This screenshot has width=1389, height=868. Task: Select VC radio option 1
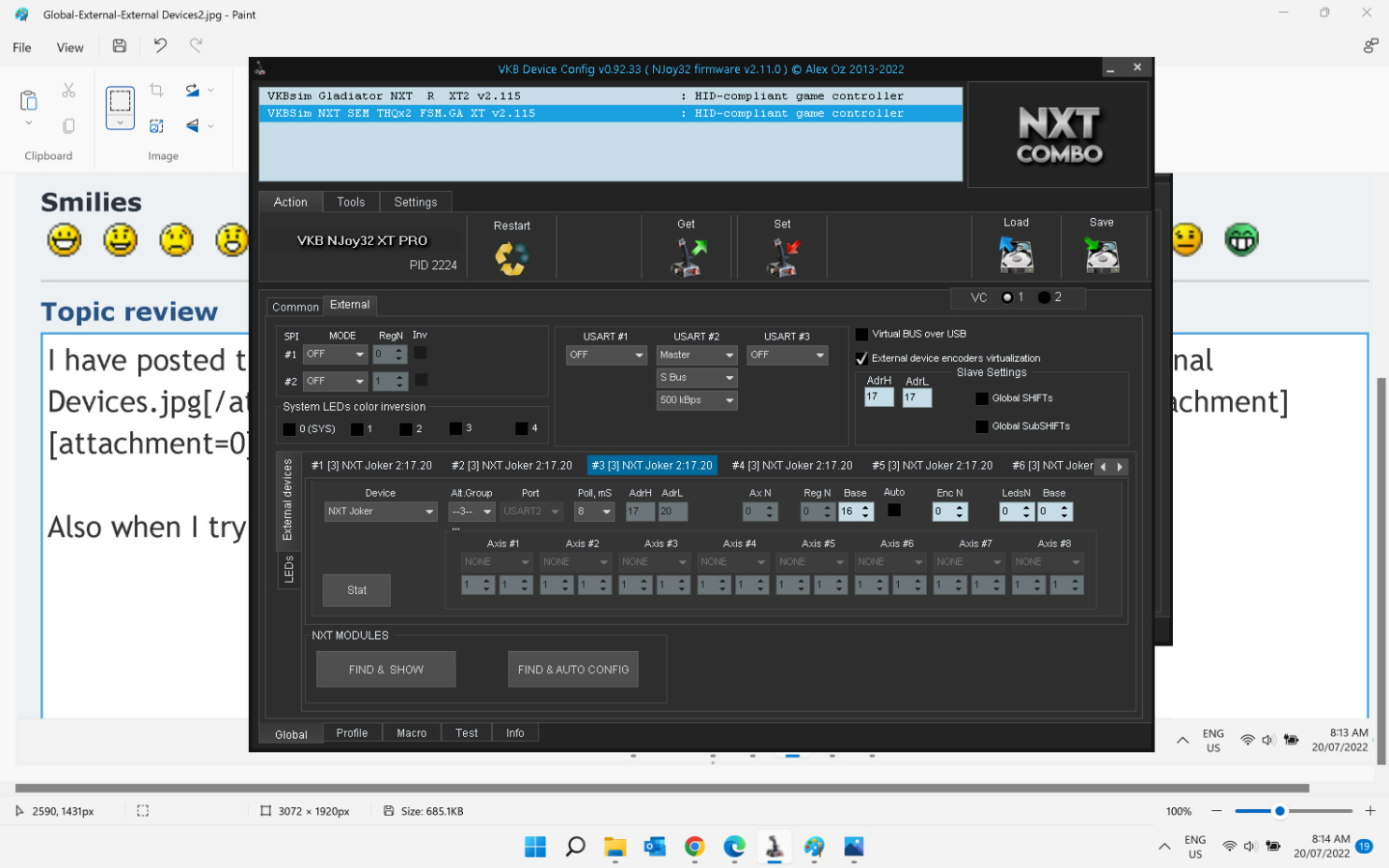[x=1007, y=297]
